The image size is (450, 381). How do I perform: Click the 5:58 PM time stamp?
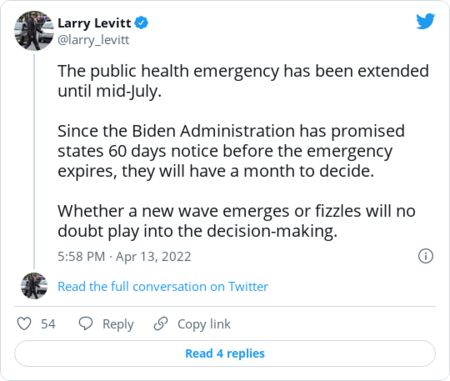point(81,257)
